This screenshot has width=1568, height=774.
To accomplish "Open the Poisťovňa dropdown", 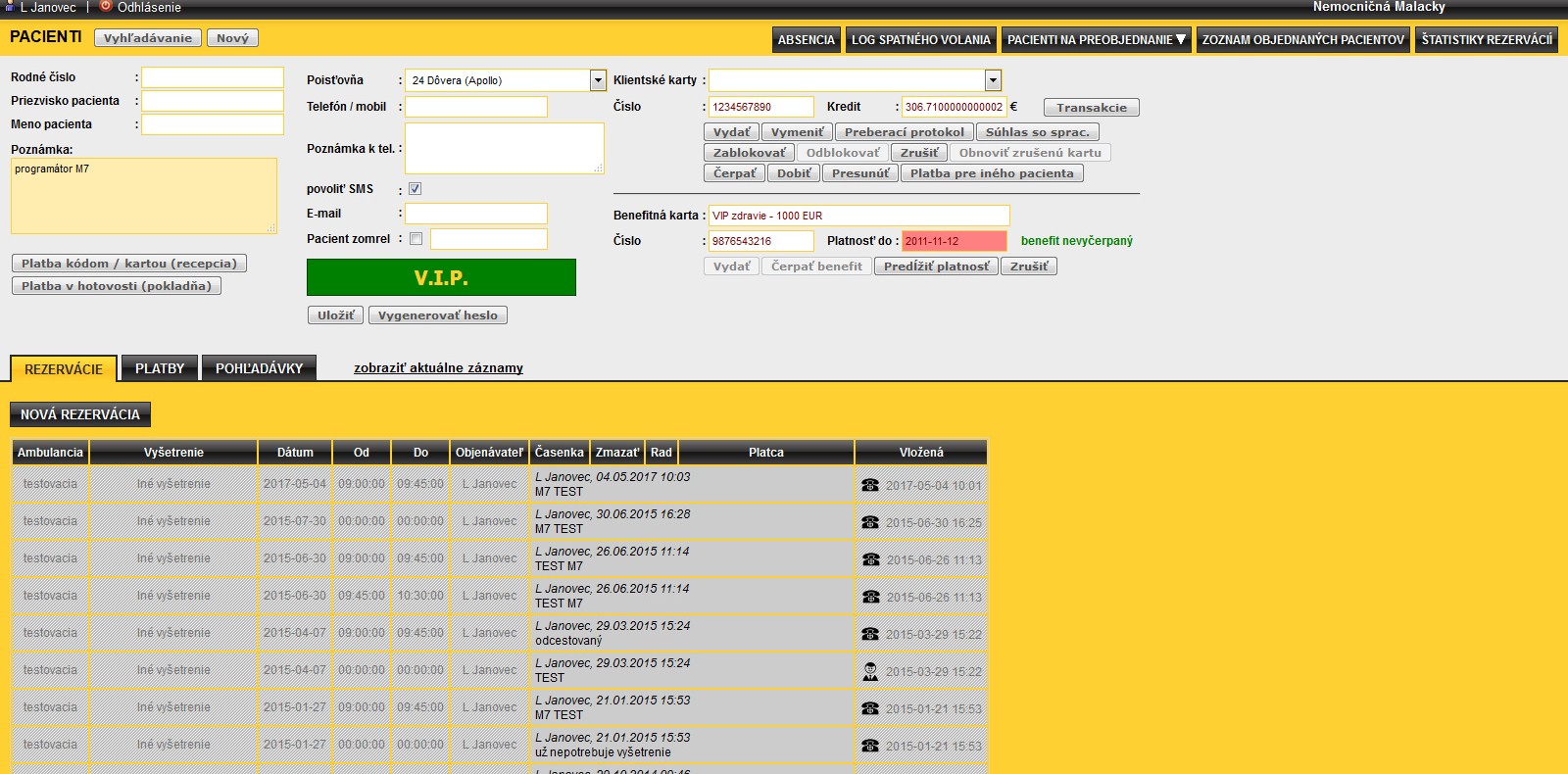I will (x=598, y=80).
